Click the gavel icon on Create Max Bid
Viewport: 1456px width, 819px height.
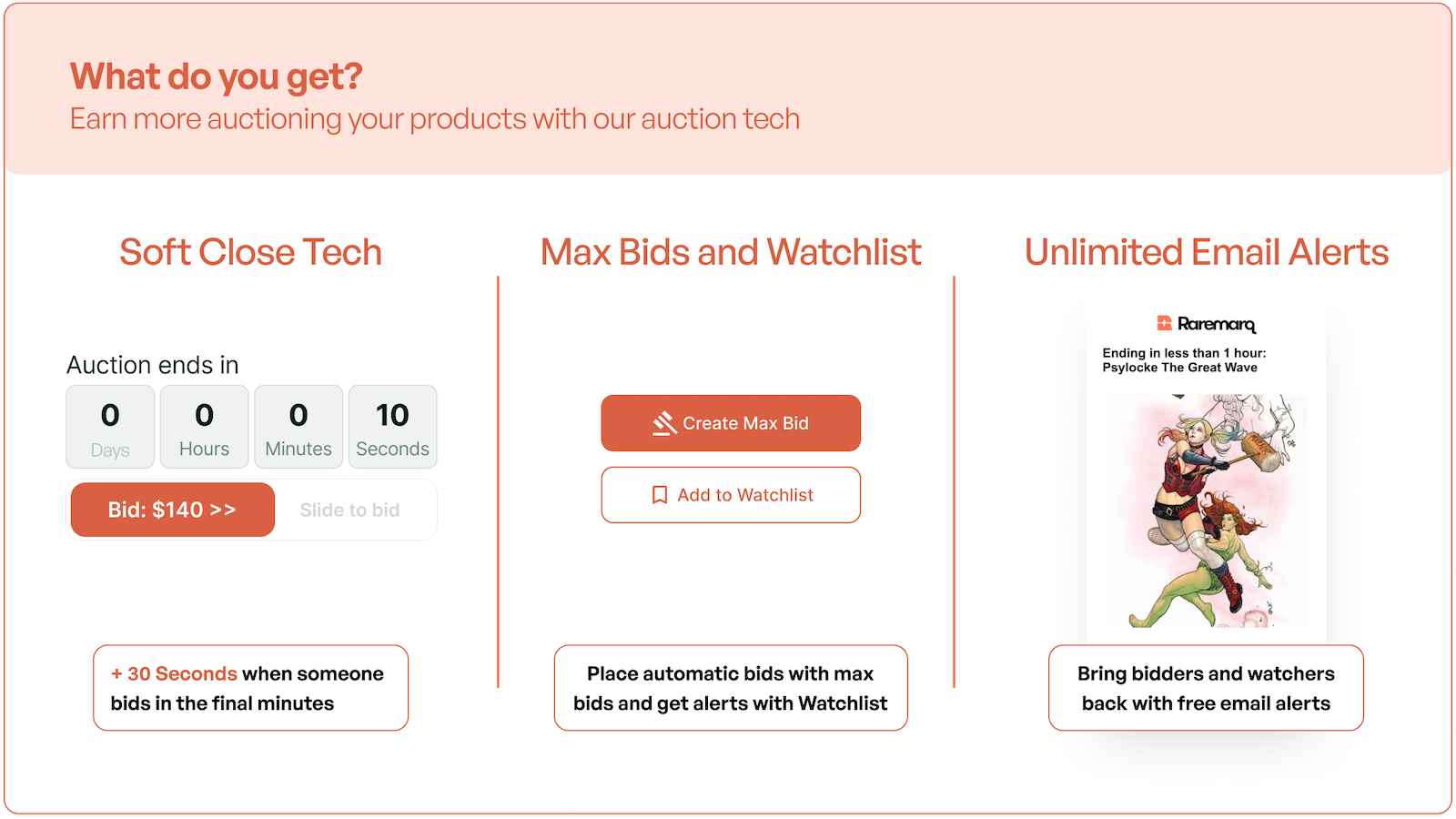pos(664,423)
